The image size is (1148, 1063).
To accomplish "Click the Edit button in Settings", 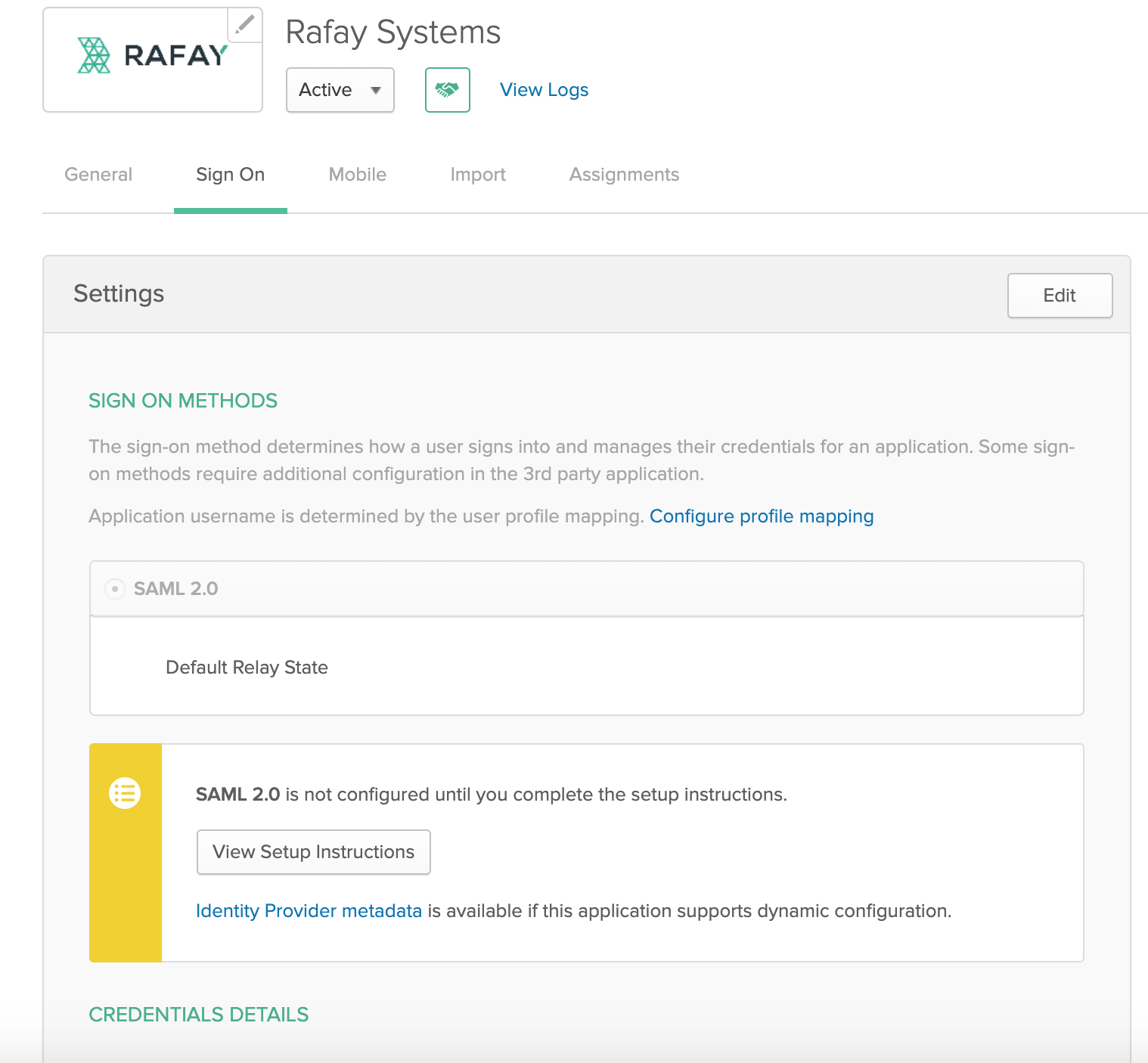I will click(1060, 296).
